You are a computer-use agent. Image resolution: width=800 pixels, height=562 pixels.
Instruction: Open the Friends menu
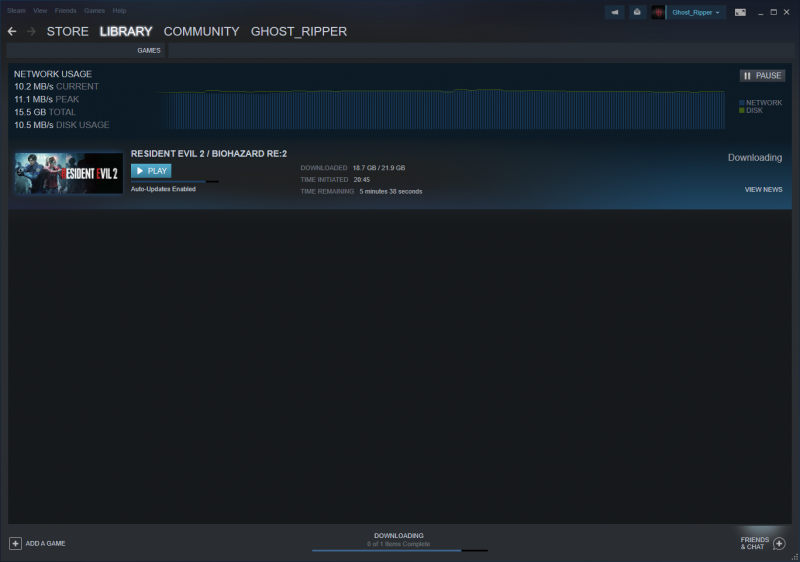pyautogui.click(x=65, y=10)
